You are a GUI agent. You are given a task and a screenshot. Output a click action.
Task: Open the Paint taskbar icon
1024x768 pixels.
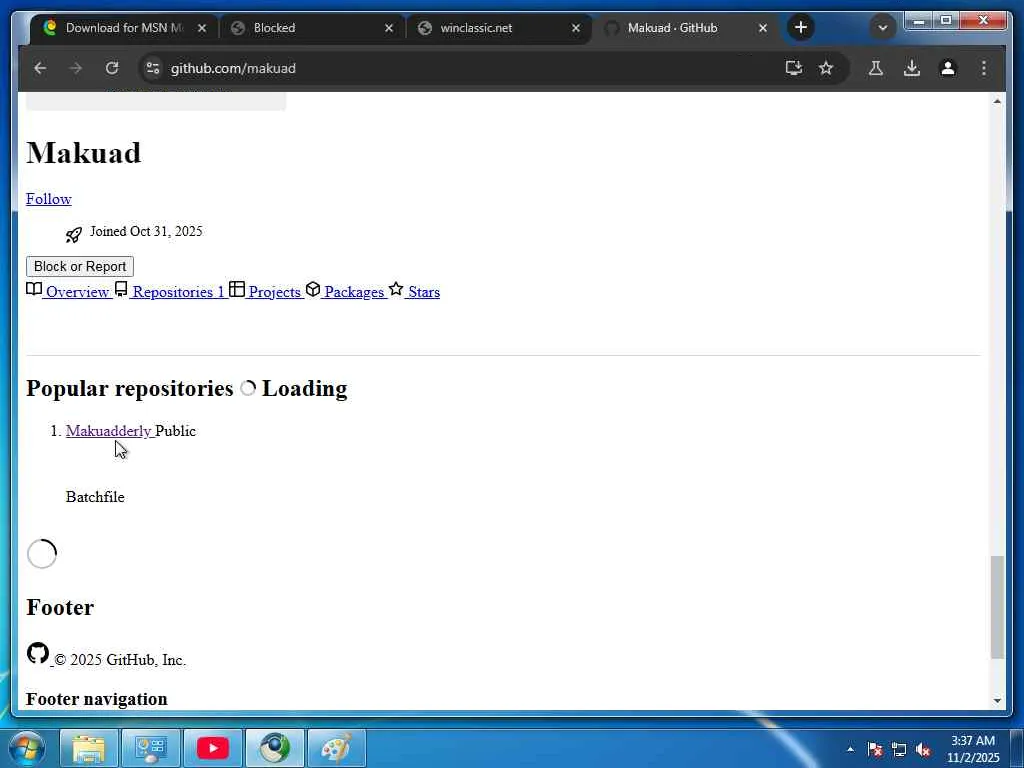point(337,748)
